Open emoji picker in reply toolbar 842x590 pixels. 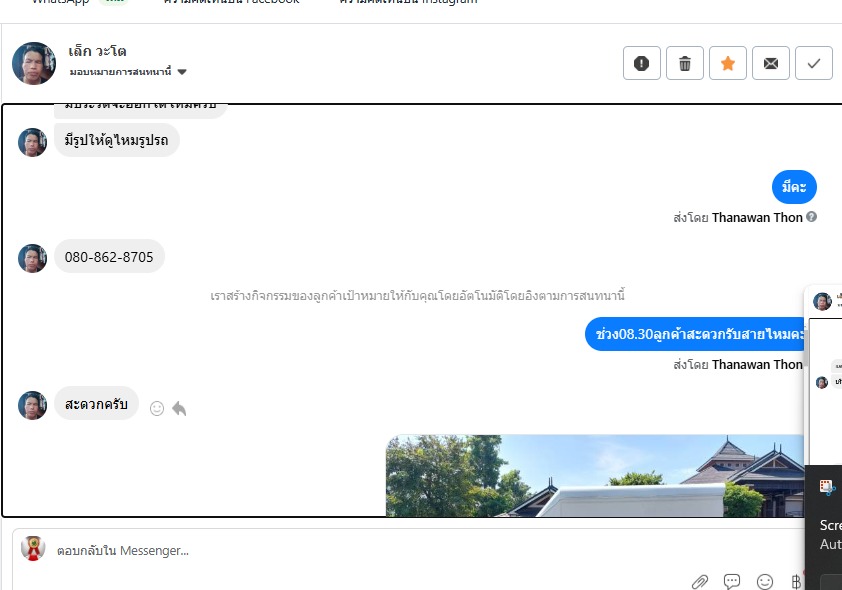(765, 581)
